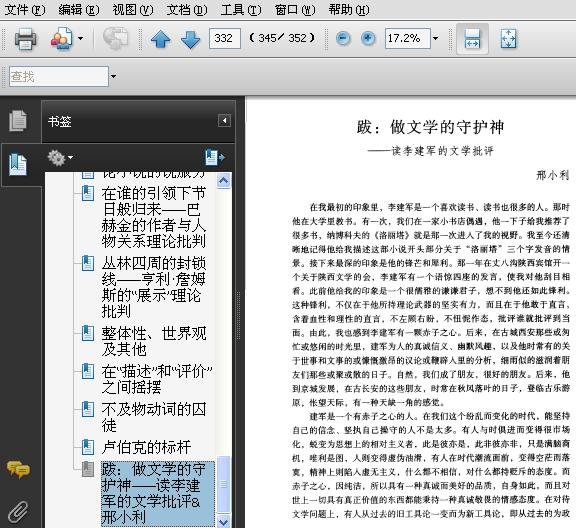Viewport: 576px width, 528px height.
Task: Click the page number input field
Action: pyautogui.click(x=225, y=38)
